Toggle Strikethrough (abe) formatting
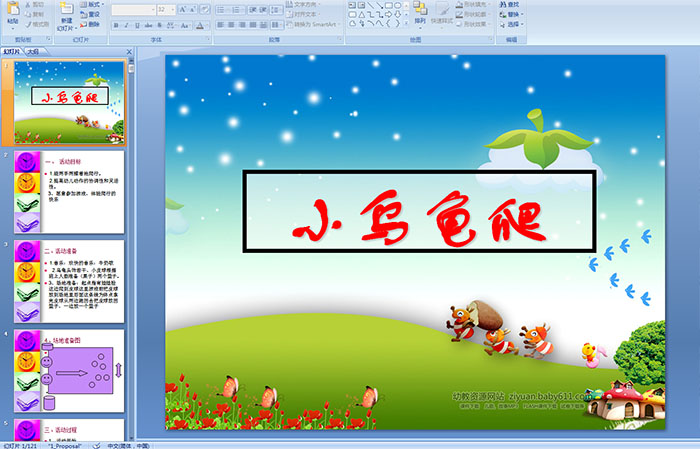 point(148,25)
